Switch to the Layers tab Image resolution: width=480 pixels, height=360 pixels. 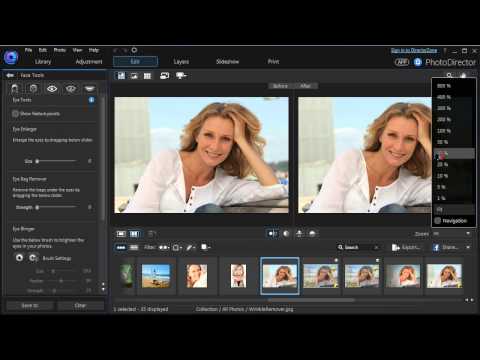click(x=181, y=62)
